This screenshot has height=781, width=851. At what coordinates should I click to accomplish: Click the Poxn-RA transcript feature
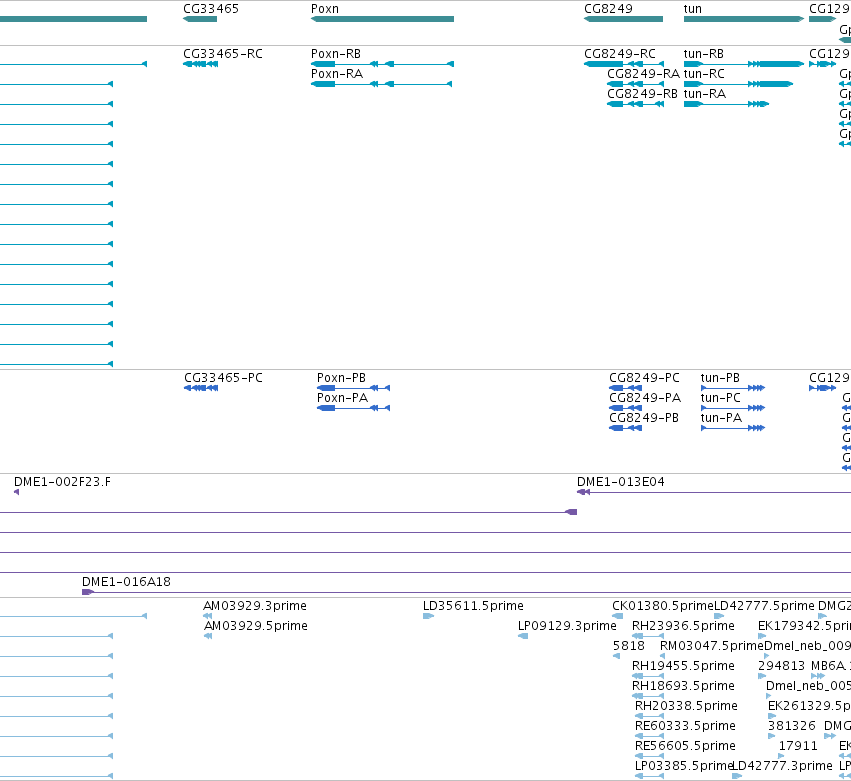(x=382, y=84)
